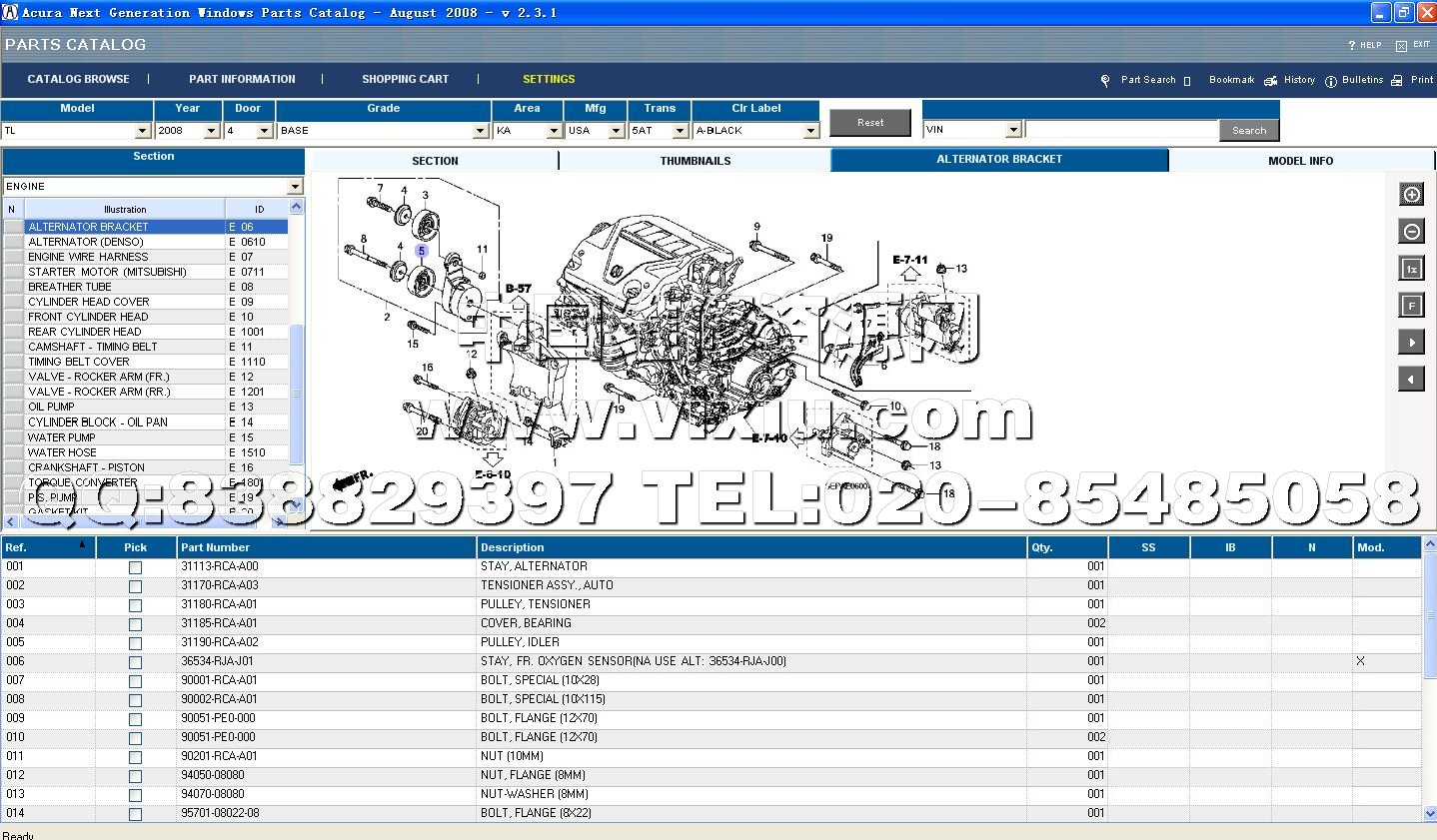The width and height of the screenshot is (1437, 840).
Task: Click the Search button beside VIN field
Action: tap(1248, 131)
